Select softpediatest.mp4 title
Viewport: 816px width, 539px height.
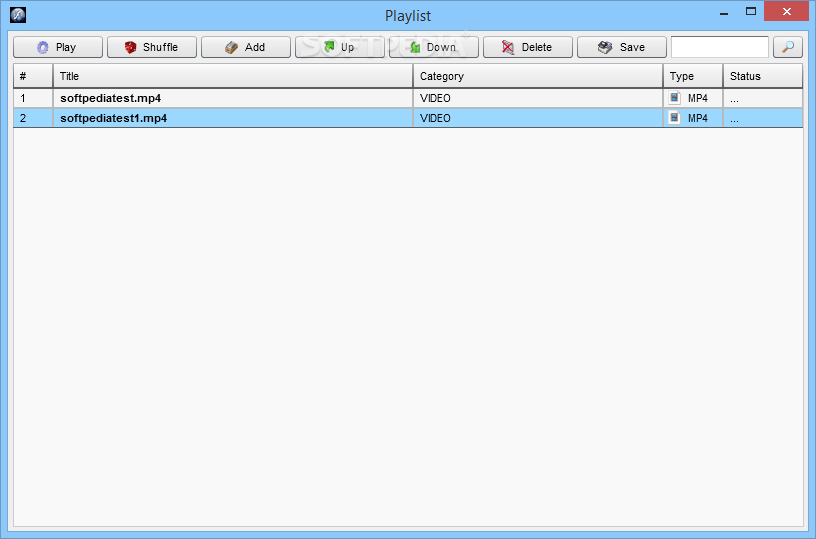click(110, 98)
